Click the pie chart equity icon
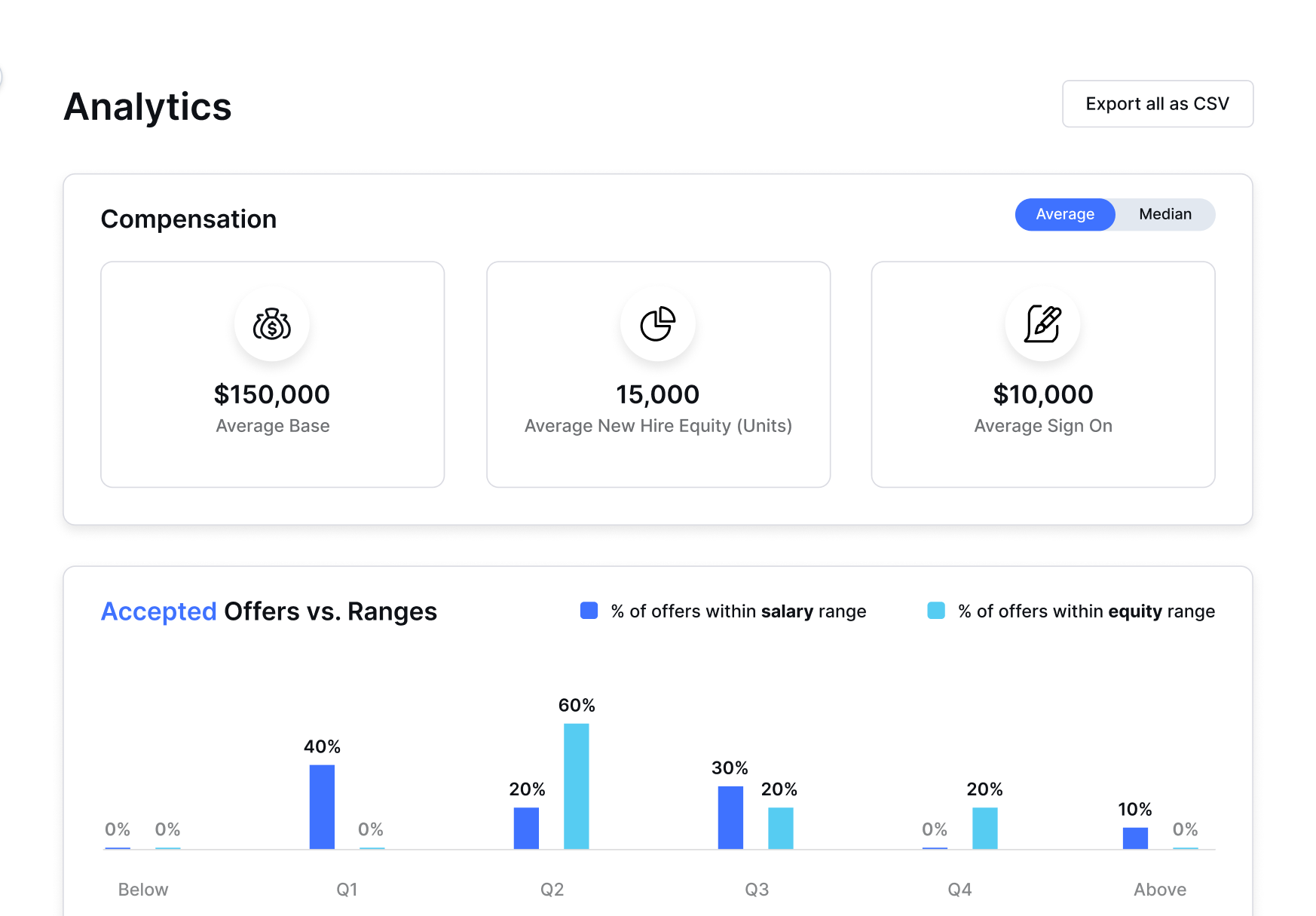Screen dimensions: 1316x916 point(658,324)
